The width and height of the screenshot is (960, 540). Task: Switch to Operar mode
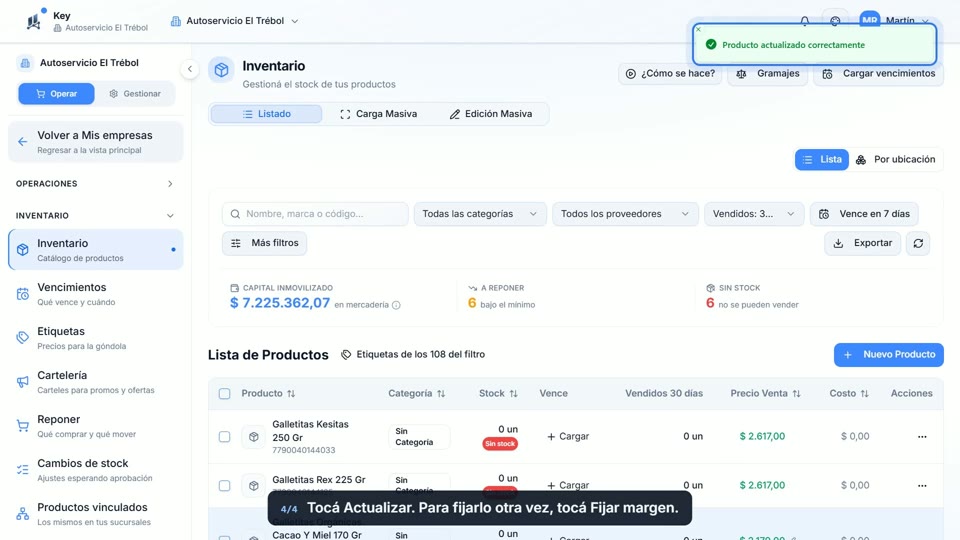tap(56, 94)
